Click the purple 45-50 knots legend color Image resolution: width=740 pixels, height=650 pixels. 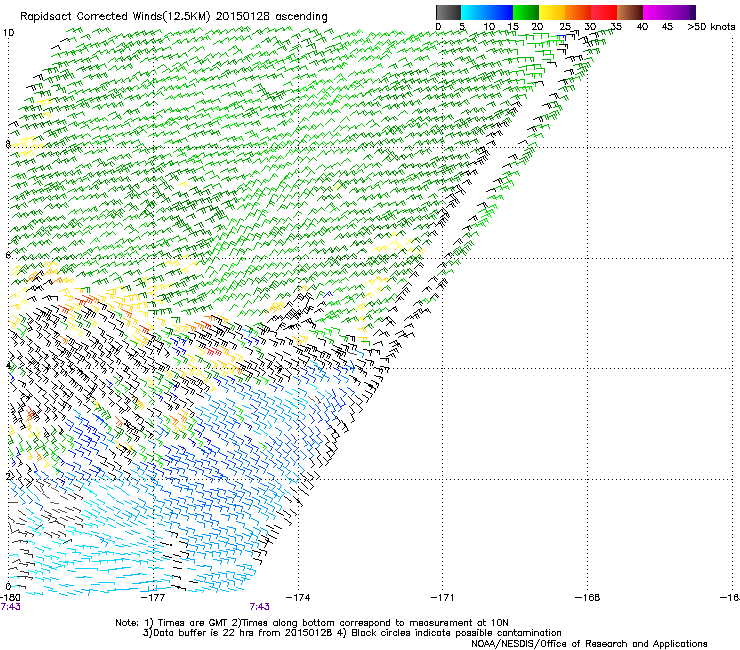click(682, 12)
